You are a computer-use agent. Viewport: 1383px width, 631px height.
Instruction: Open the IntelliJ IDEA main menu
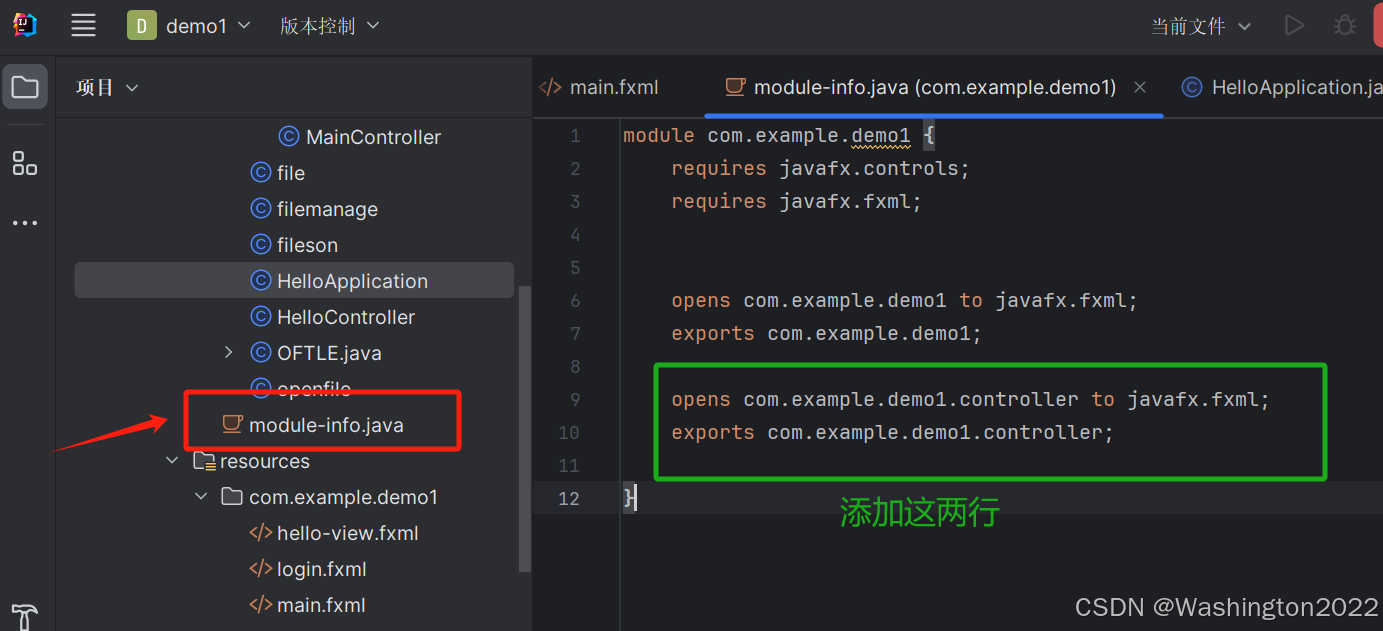pyautogui.click(x=83, y=25)
